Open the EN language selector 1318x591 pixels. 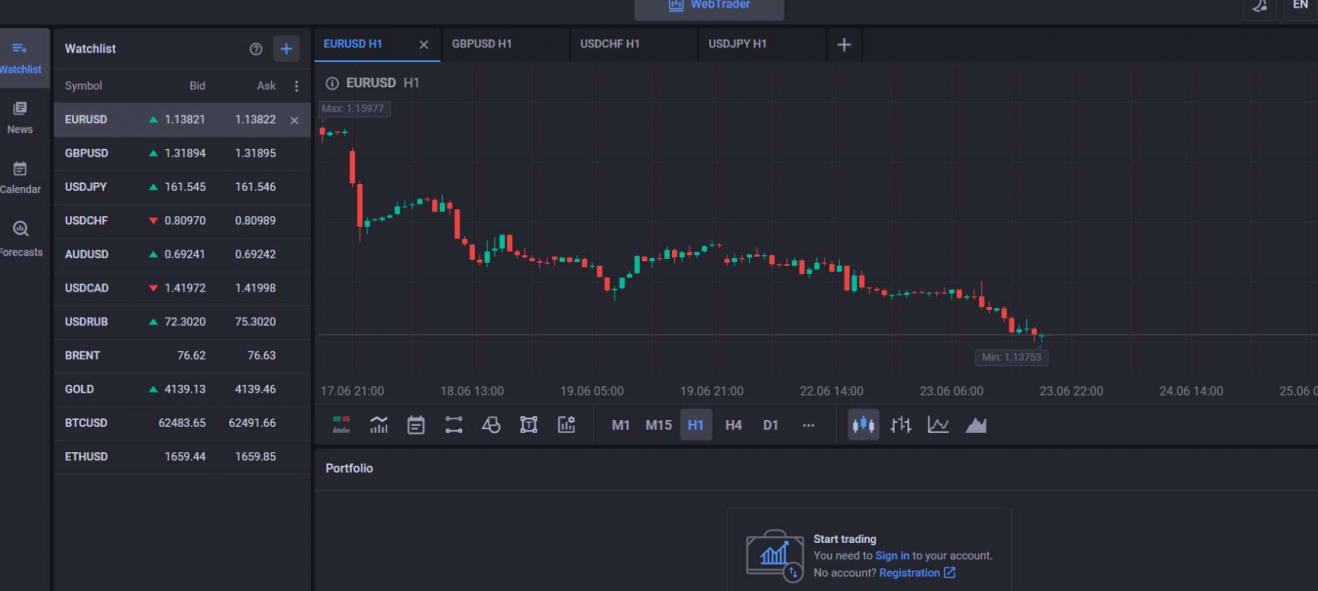(x=1300, y=6)
